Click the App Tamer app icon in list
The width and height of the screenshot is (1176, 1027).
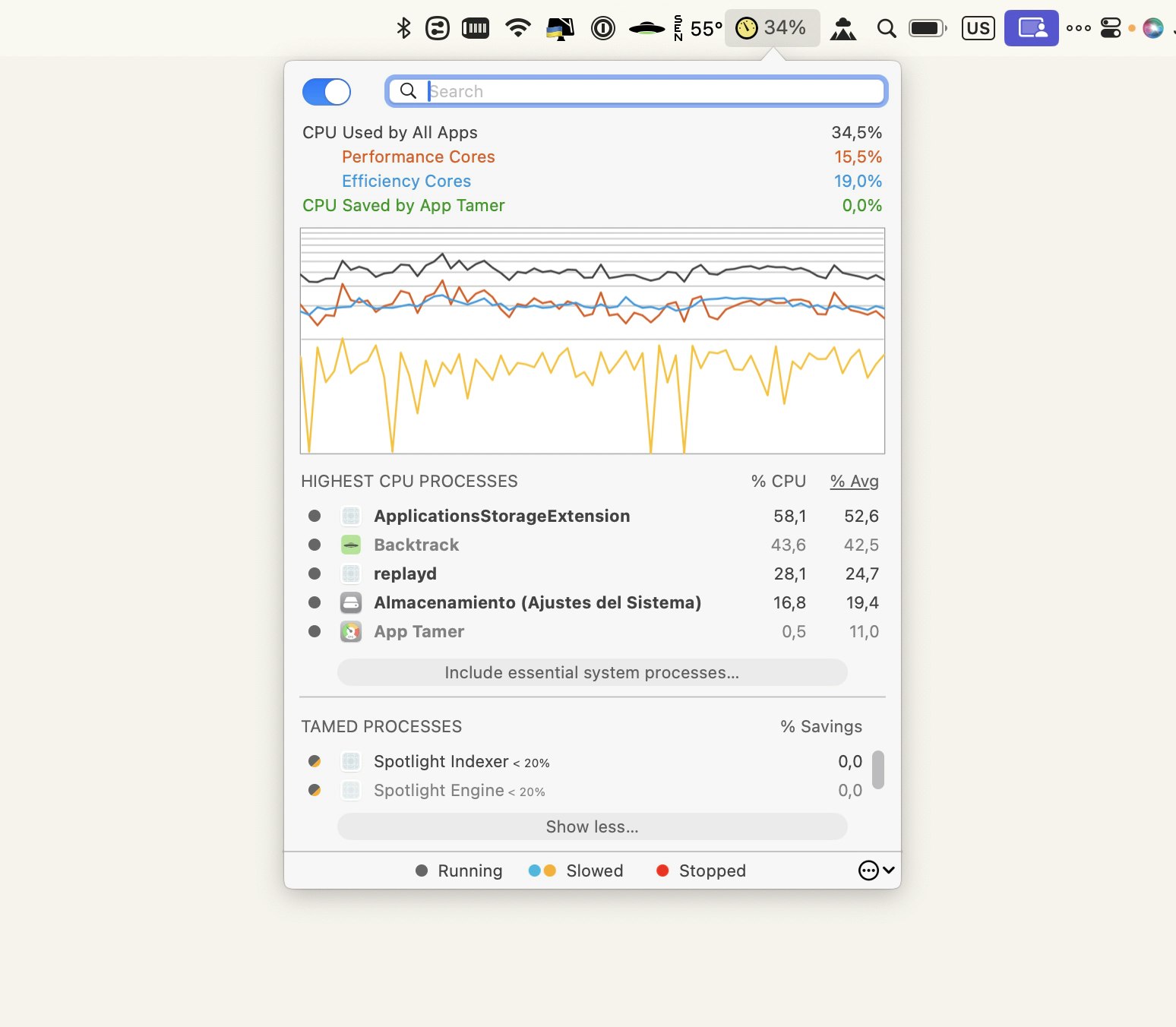(351, 632)
